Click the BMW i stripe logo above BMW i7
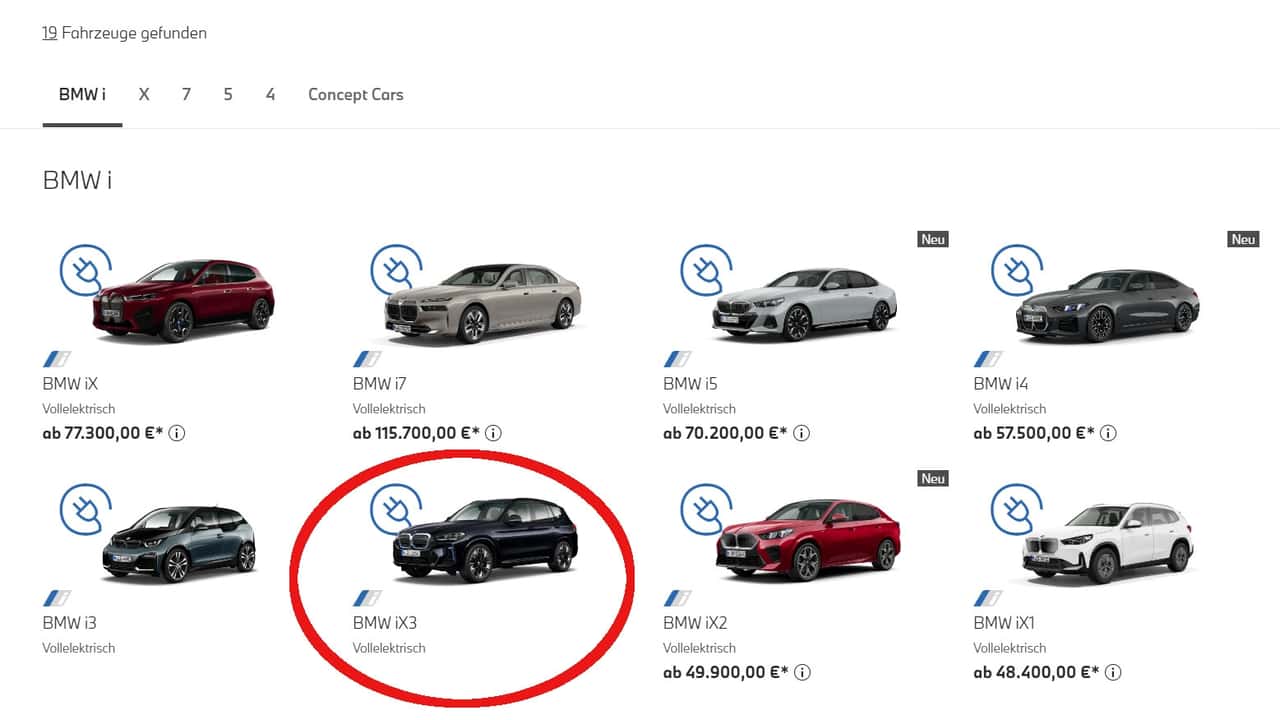 tap(367, 359)
